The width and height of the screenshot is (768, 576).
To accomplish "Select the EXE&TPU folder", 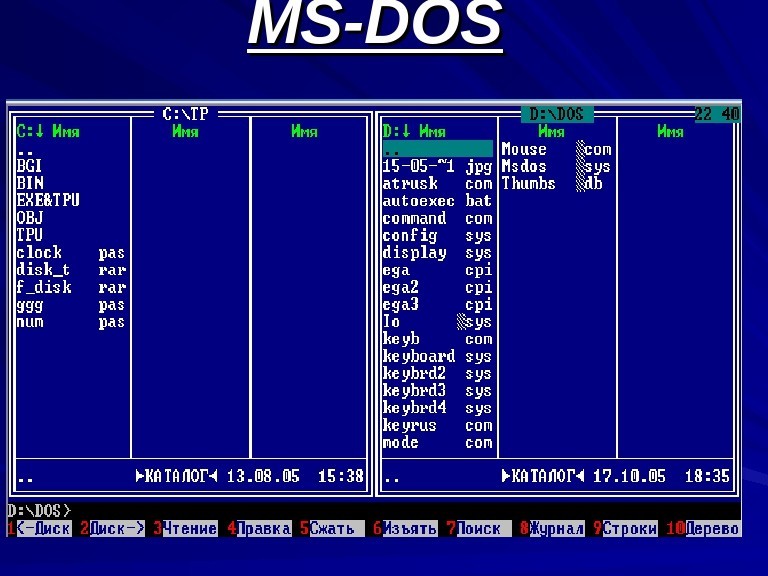I will [x=48, y=200].
